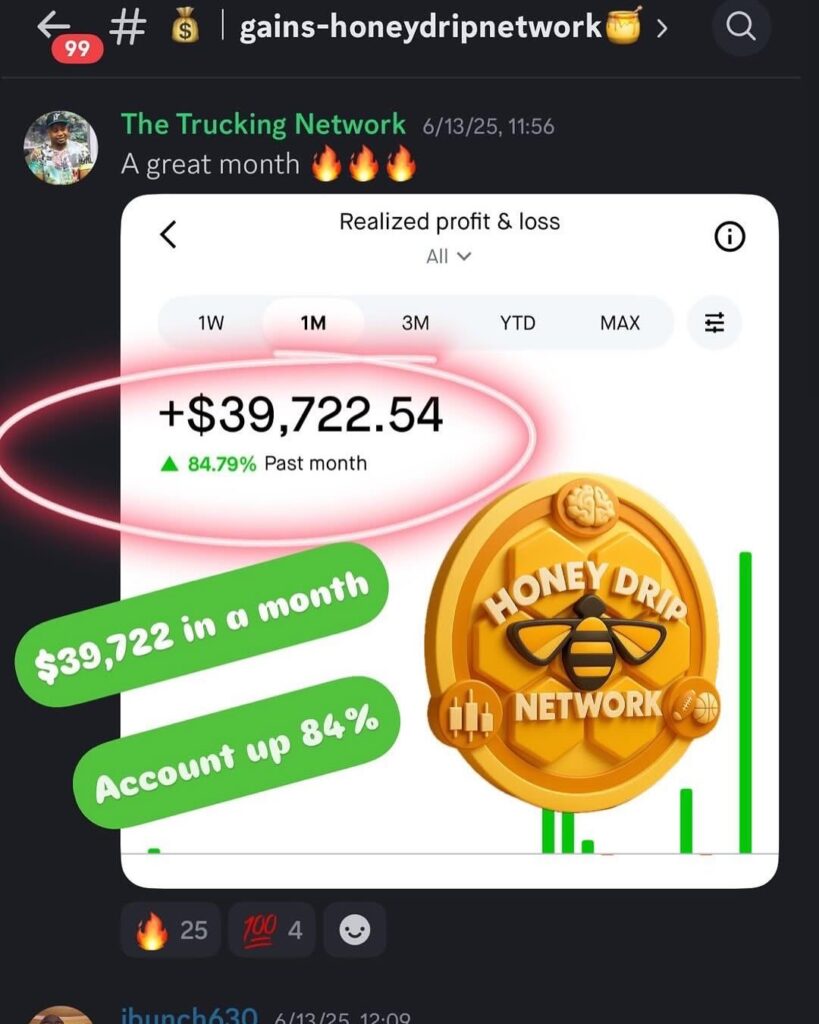Go back using chart's left chevron

click(x=169, y=234)
